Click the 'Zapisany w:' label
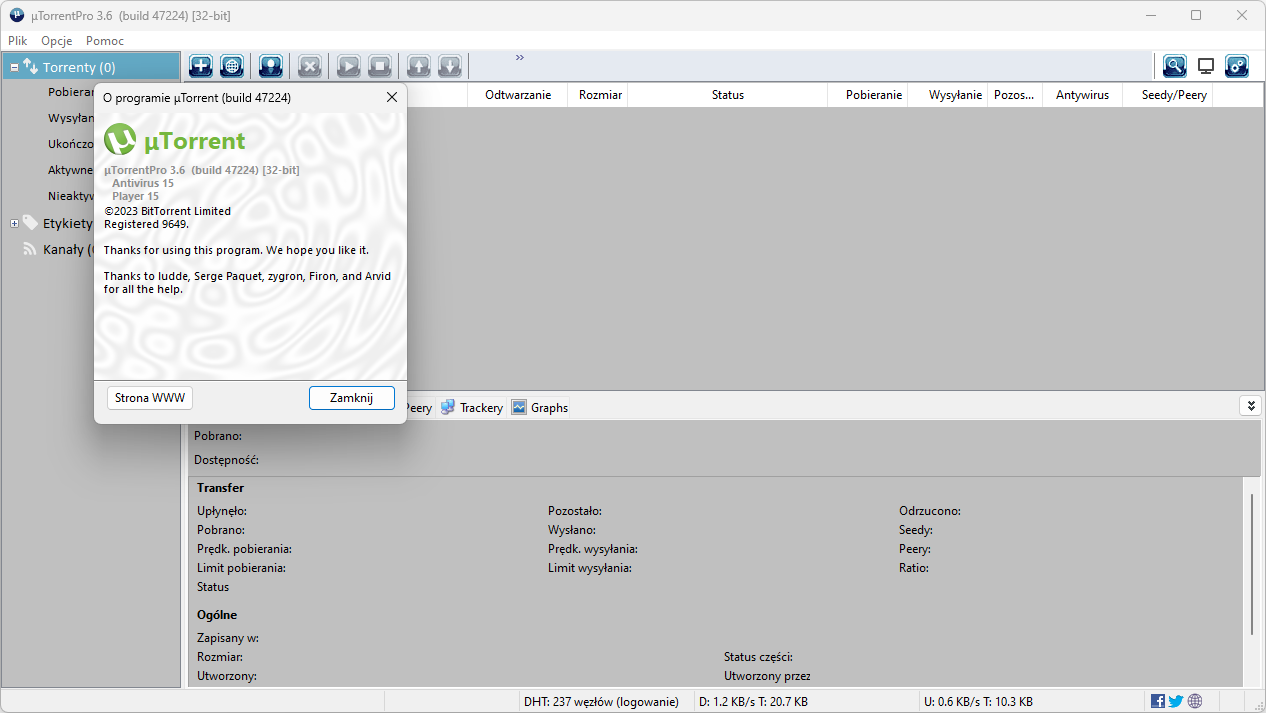 [x=228, y=638]
